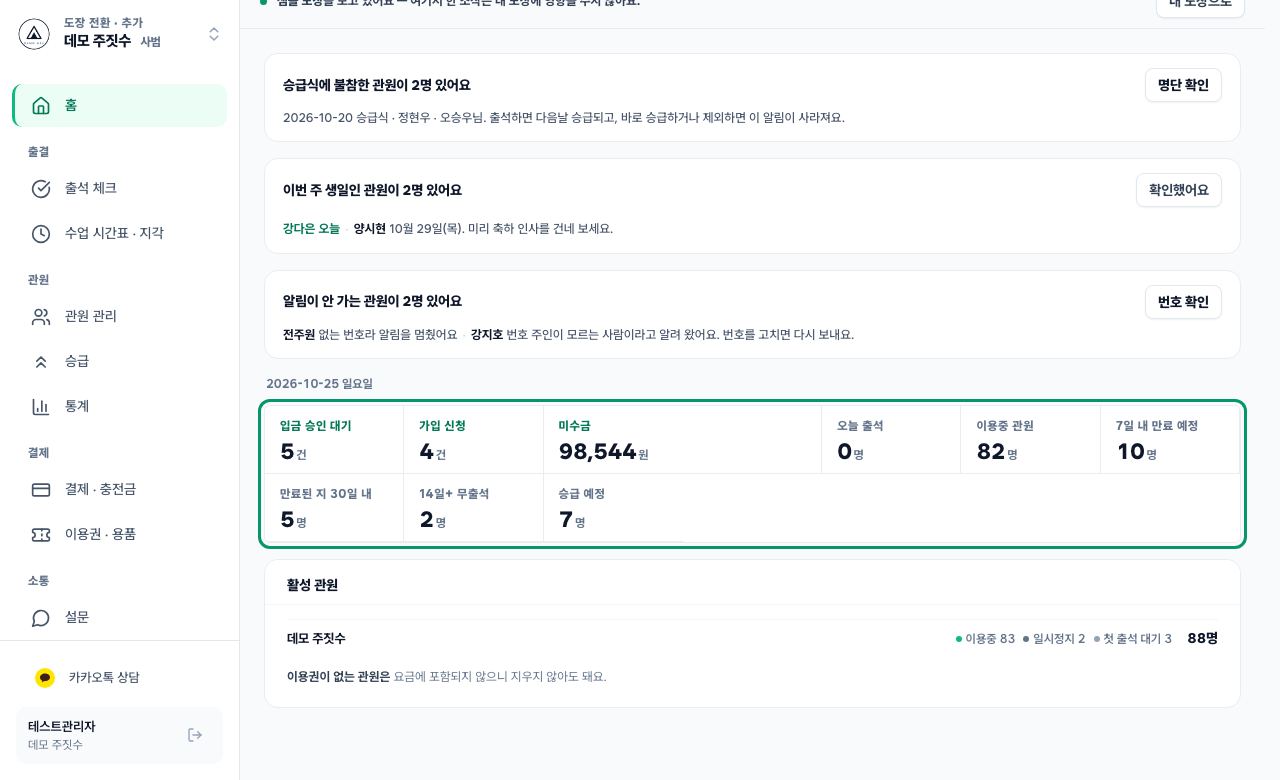Click the 명단 확인 button

pos(1183,85)
